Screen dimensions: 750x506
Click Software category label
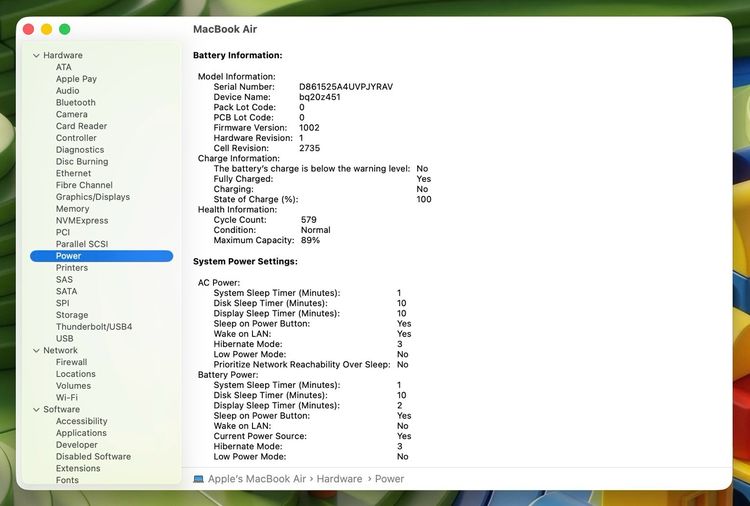pos(62,409)
